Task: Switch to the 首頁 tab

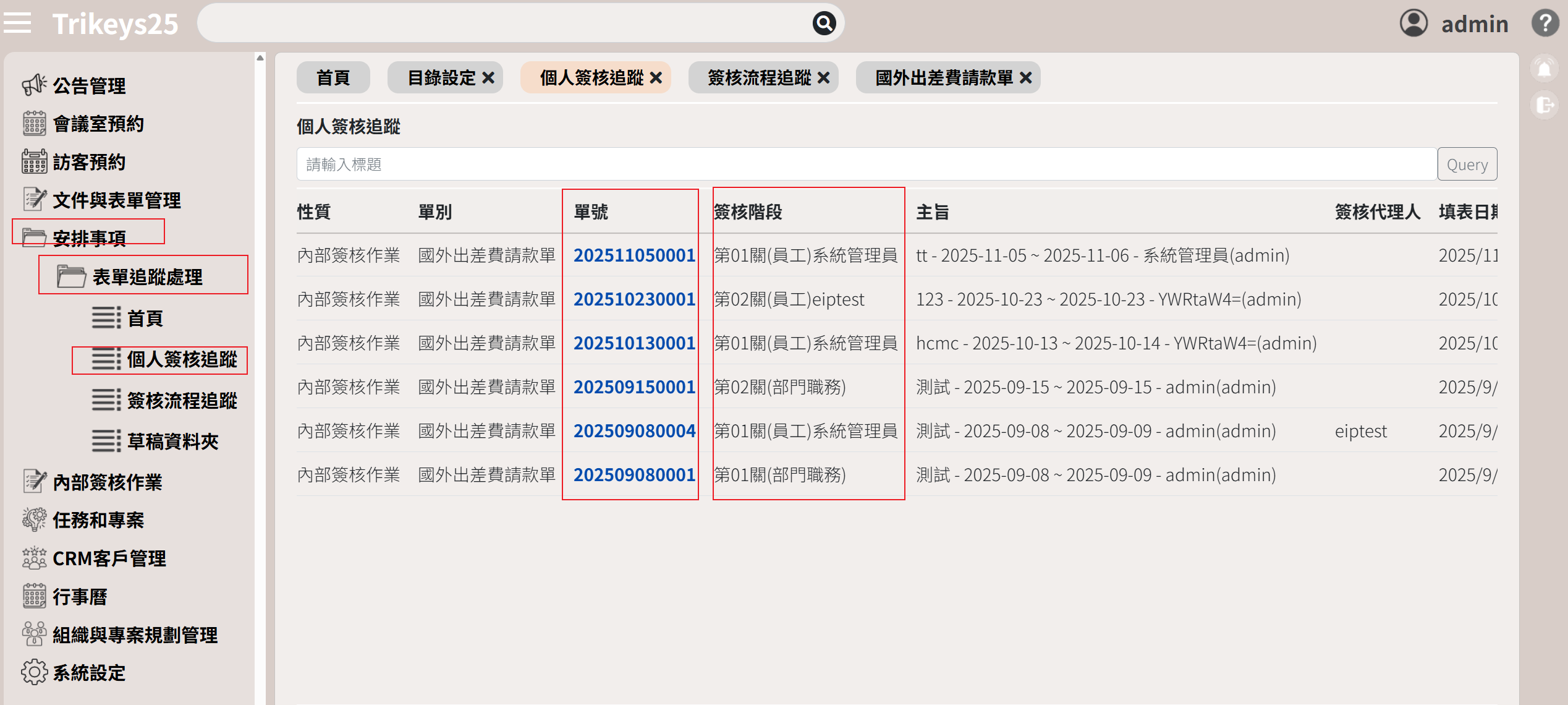Action: pos(333,78)
